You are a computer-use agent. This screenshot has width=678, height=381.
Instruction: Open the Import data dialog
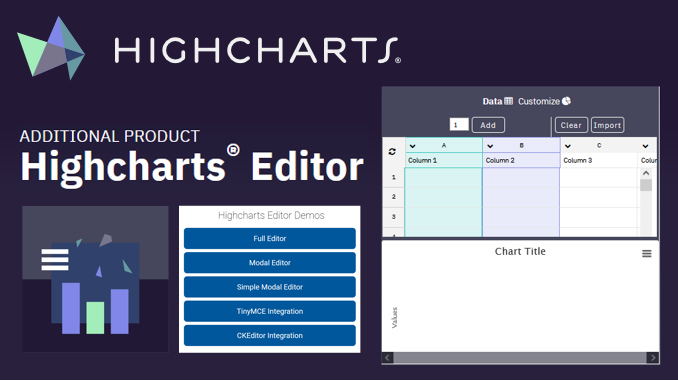pyautogui.click(x=607, y=125)
